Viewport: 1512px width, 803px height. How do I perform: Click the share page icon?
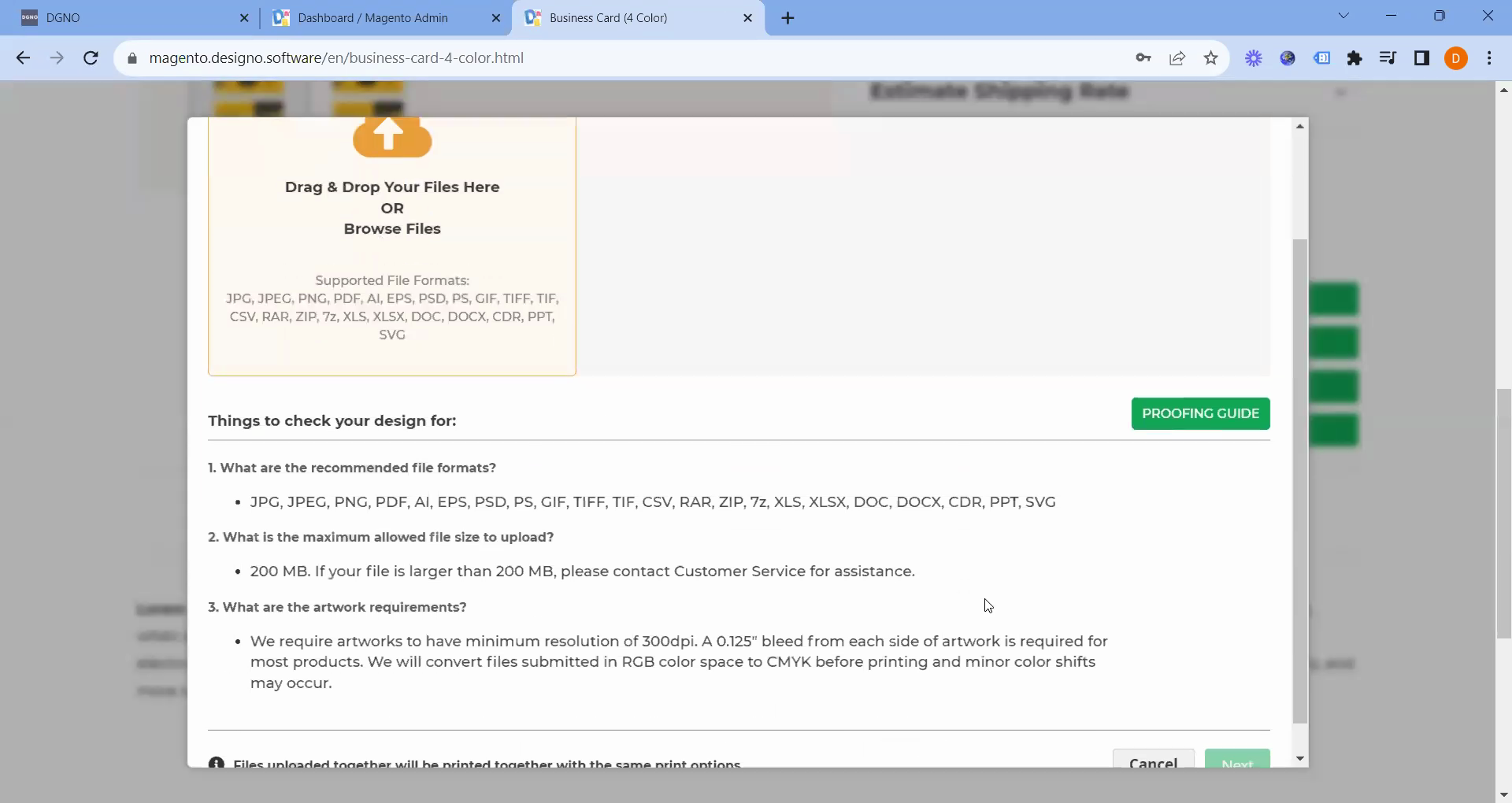click(x=1177, y=58)
